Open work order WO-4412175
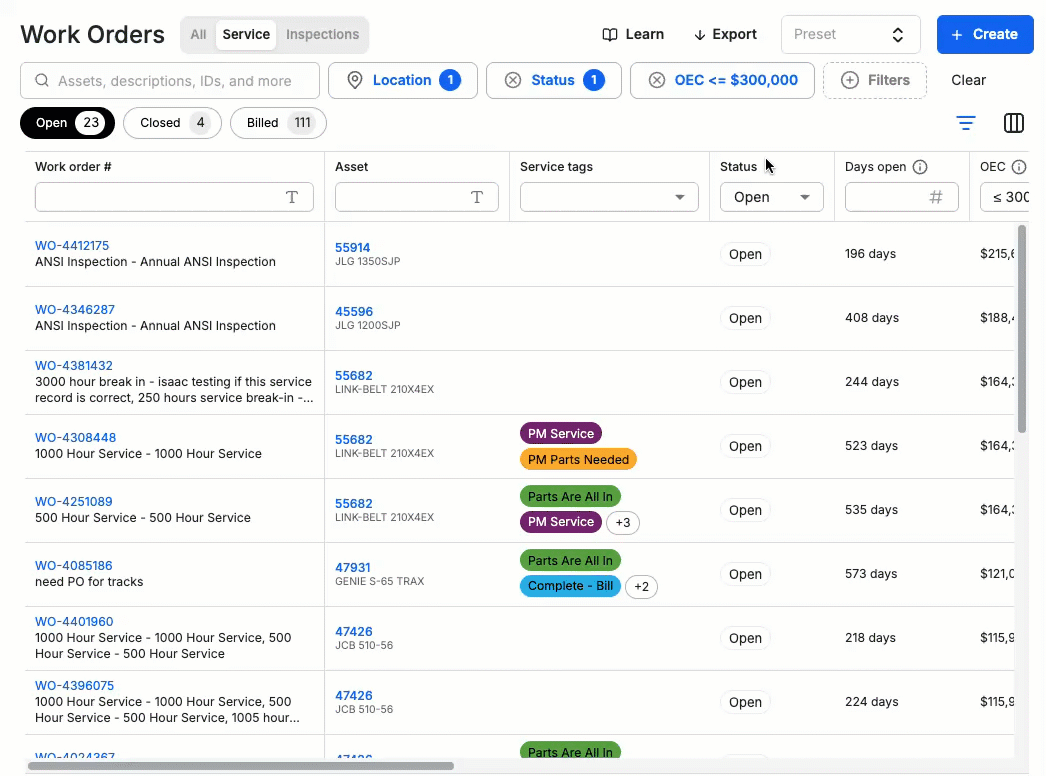 (x=72, y=246)
